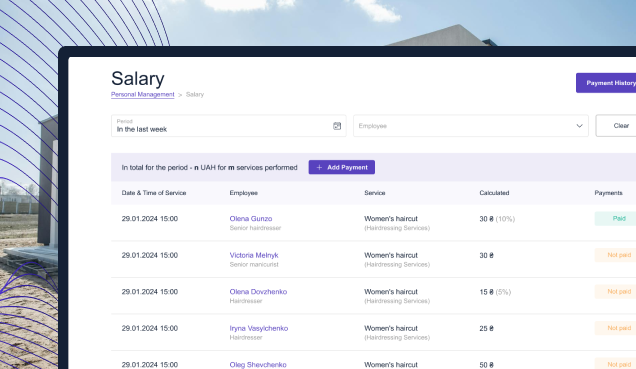This screenshot has width=636, height=369.
Task: Open employee link Iryna Vasylchenko
Action: pos(258,328)
